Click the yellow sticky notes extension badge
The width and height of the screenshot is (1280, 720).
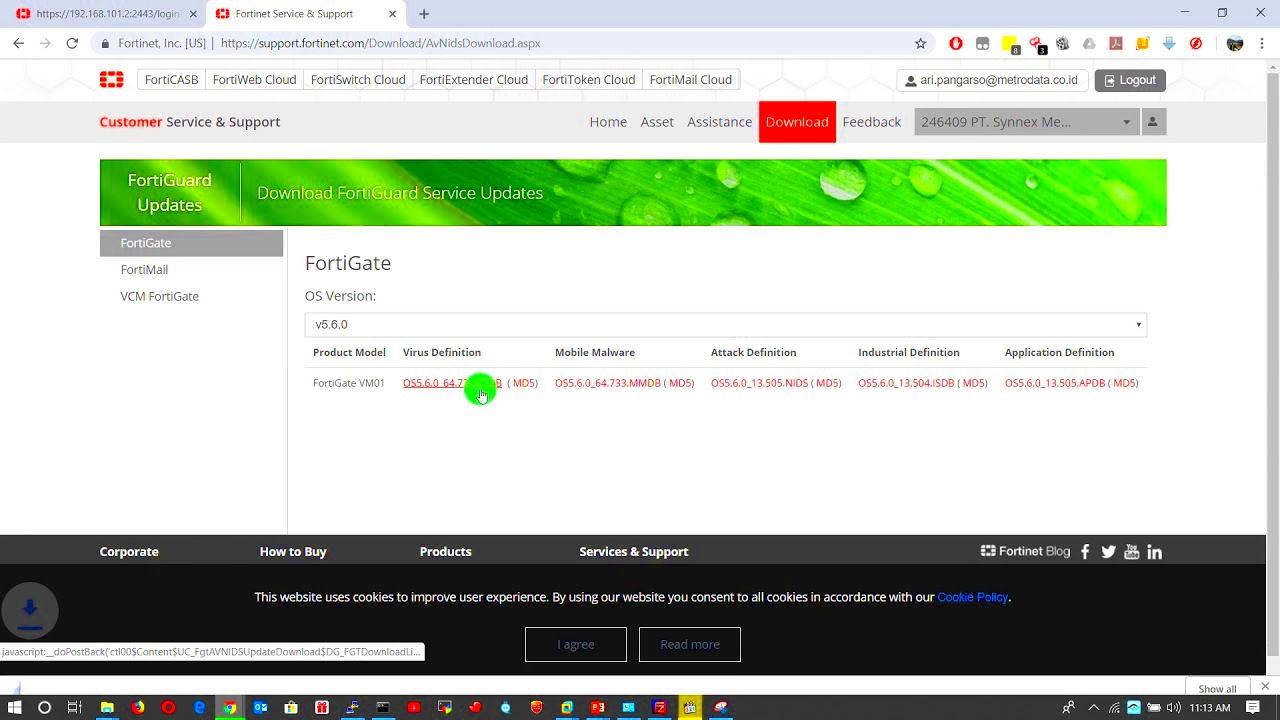point(1009,43)
